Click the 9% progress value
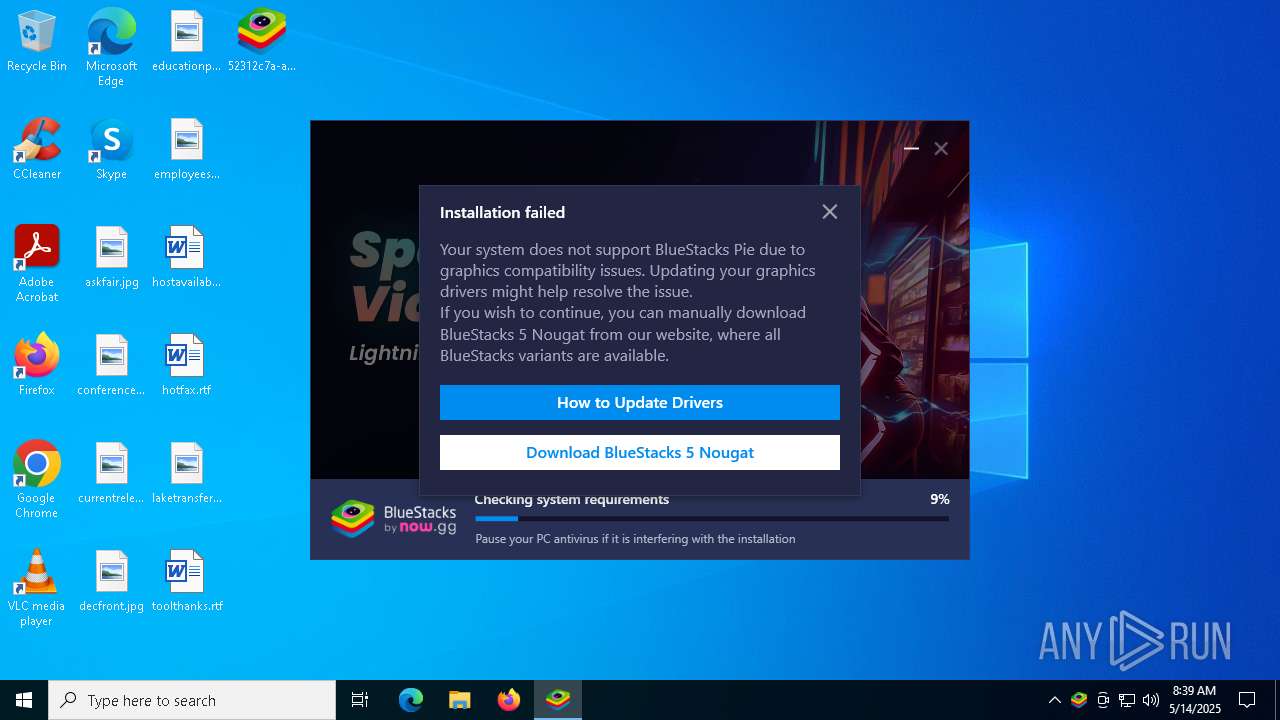The image size is (1280, 720). [940, 499]
